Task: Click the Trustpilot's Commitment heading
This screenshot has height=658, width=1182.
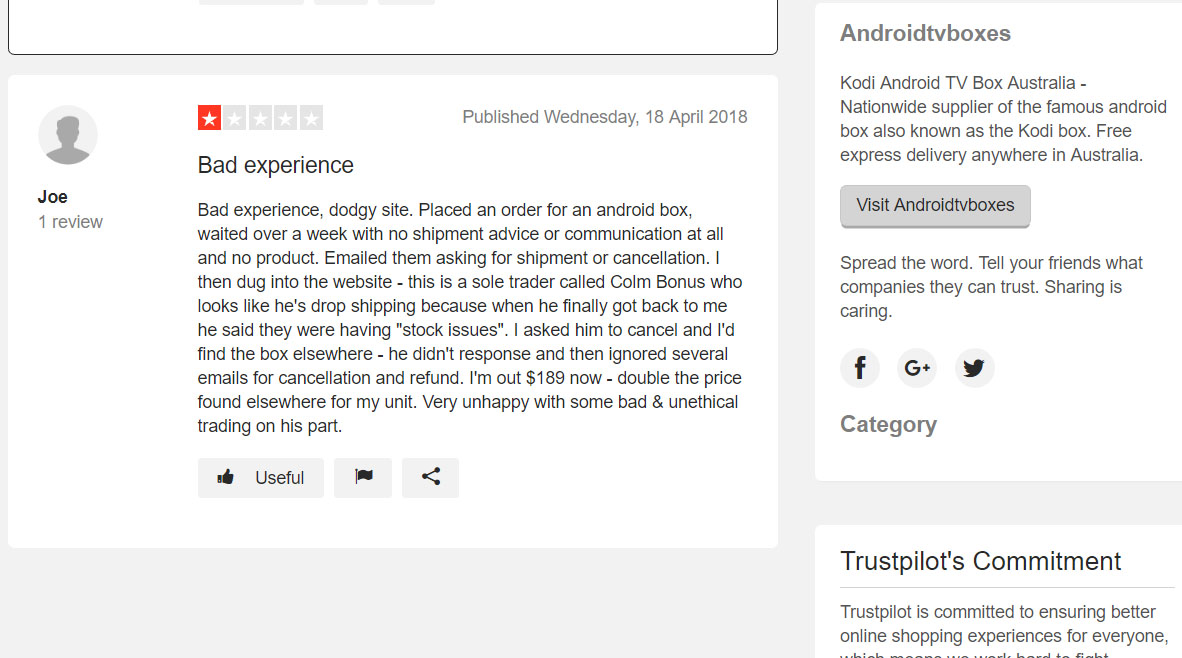Action: 980,561
